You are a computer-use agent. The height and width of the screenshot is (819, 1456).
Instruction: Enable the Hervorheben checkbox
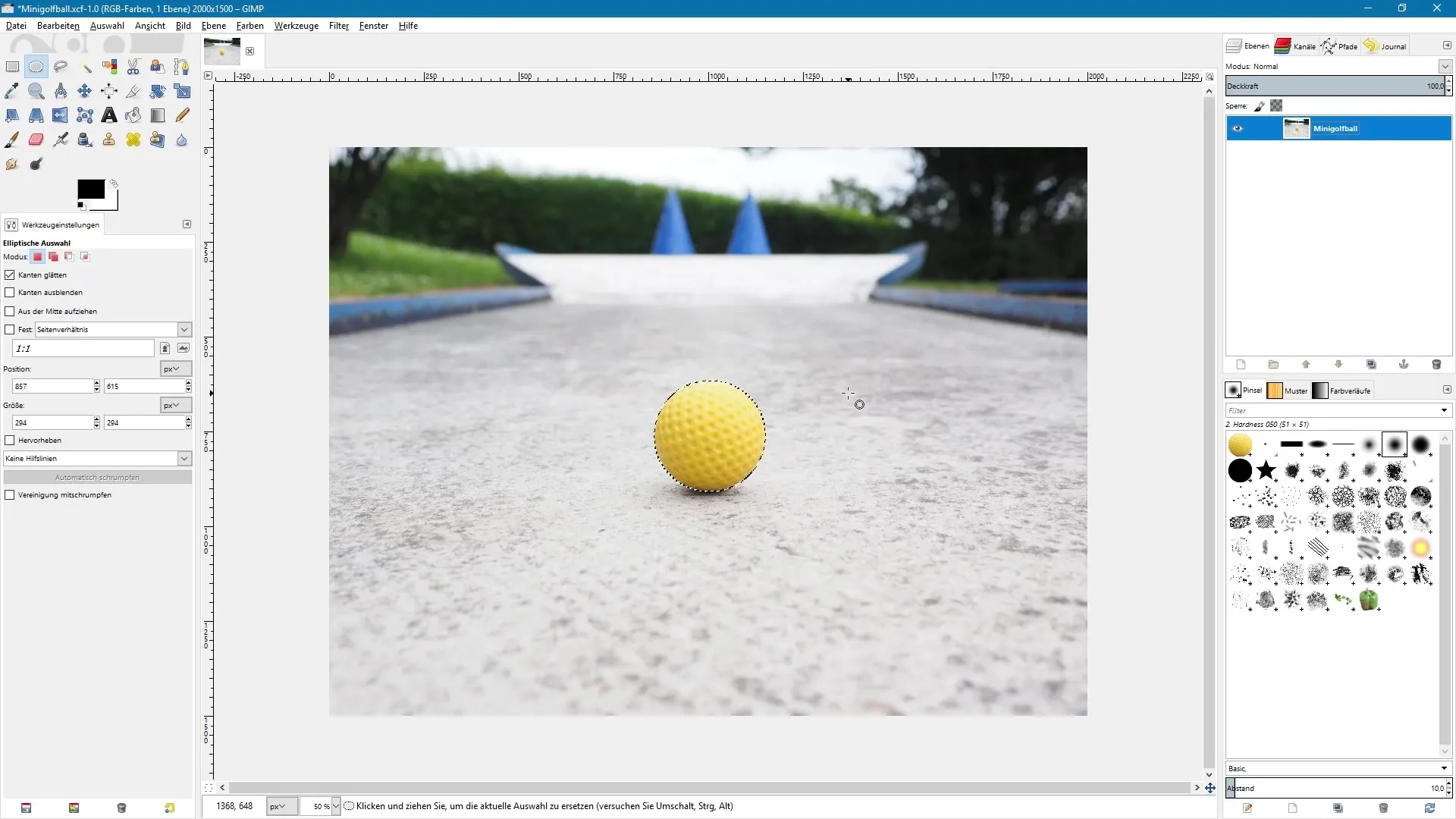(x=10, y=440)
